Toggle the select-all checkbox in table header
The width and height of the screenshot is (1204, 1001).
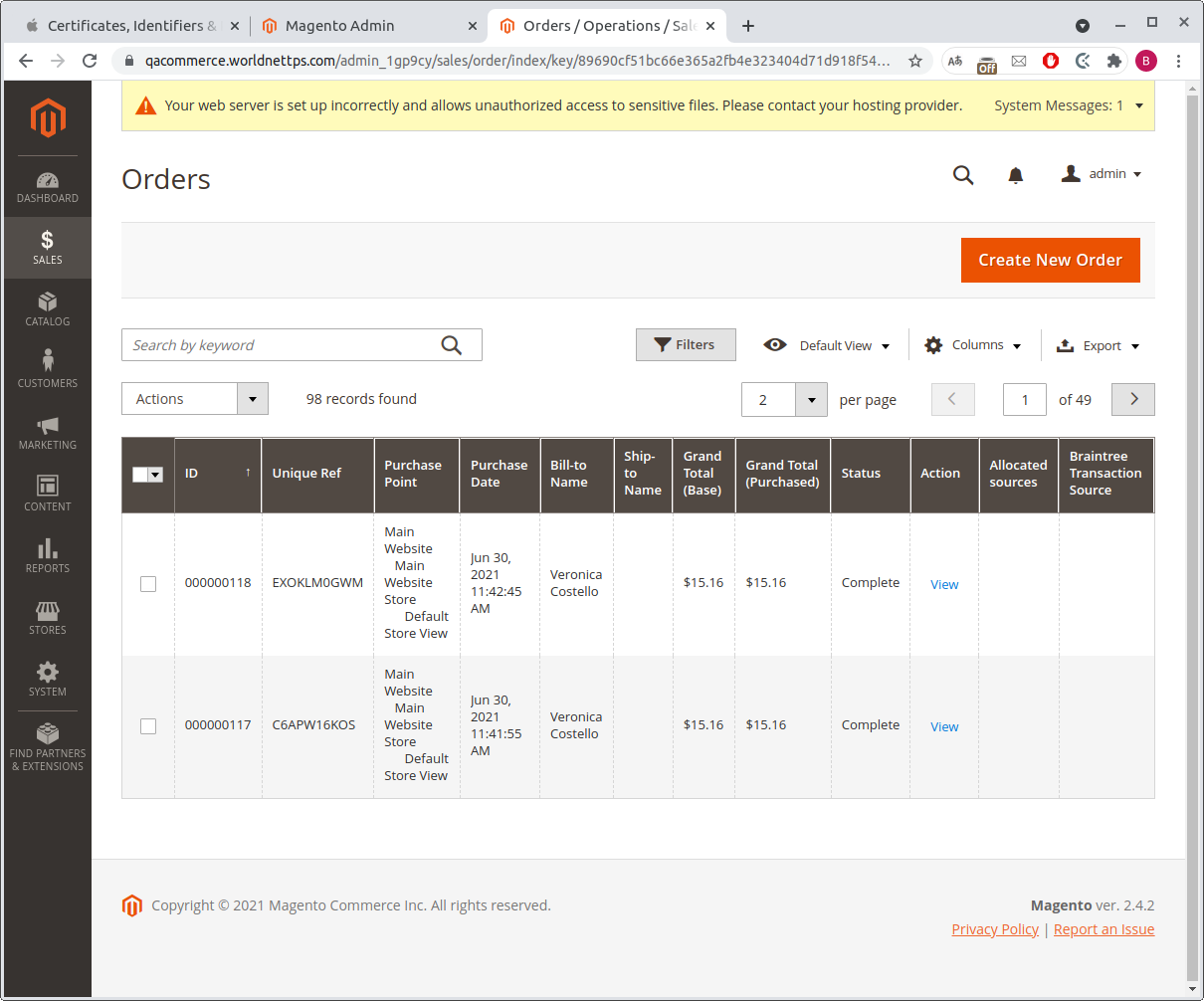click(x=141, y=475)
